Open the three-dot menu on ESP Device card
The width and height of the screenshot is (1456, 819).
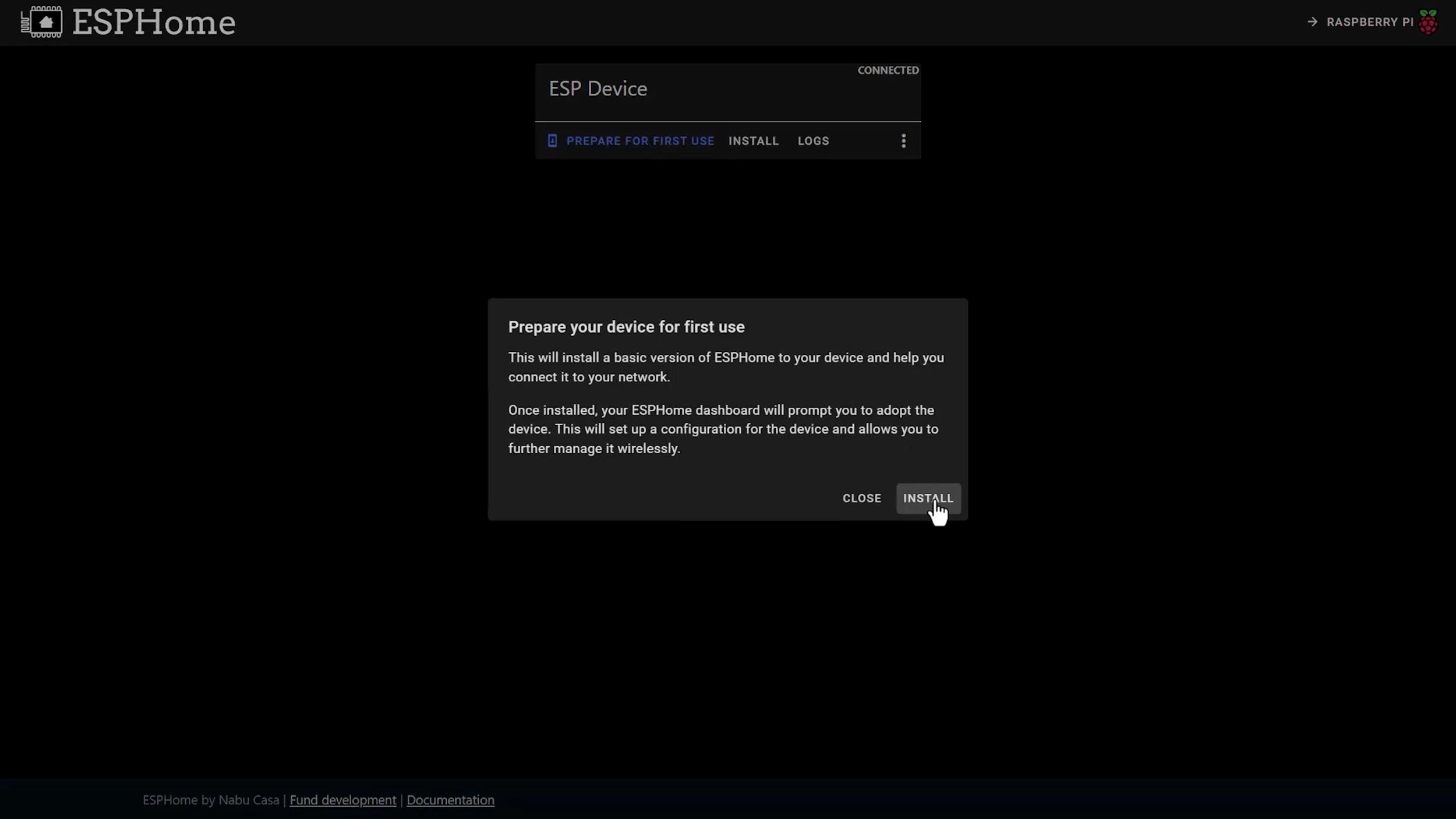(903, 141)
